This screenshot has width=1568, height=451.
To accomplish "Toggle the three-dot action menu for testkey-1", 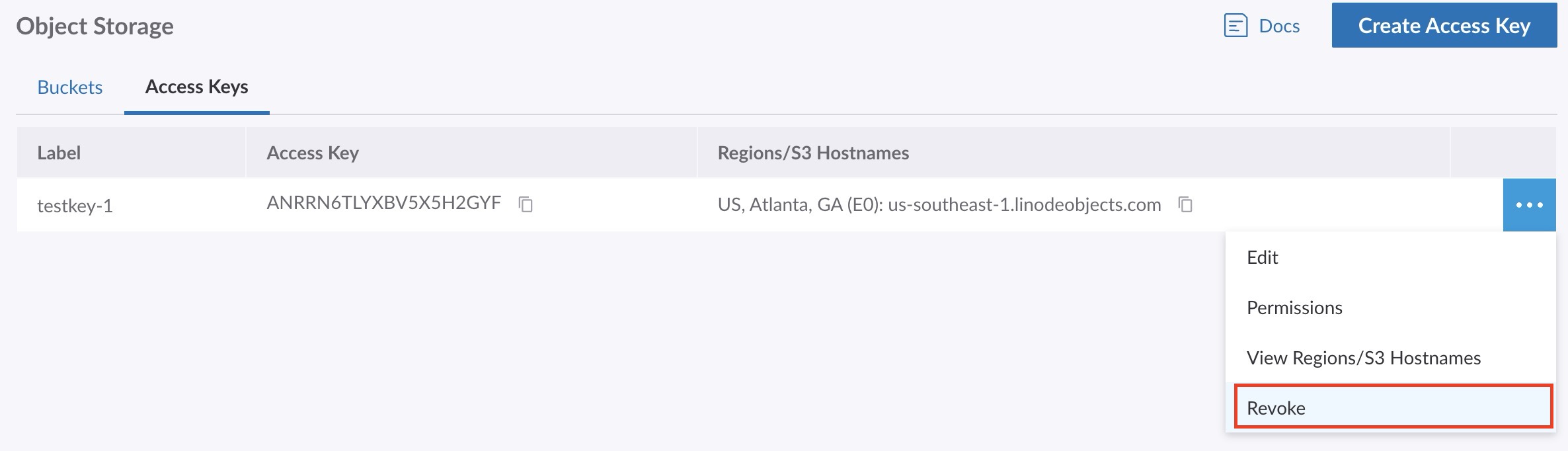I will tap(1529, 205).
